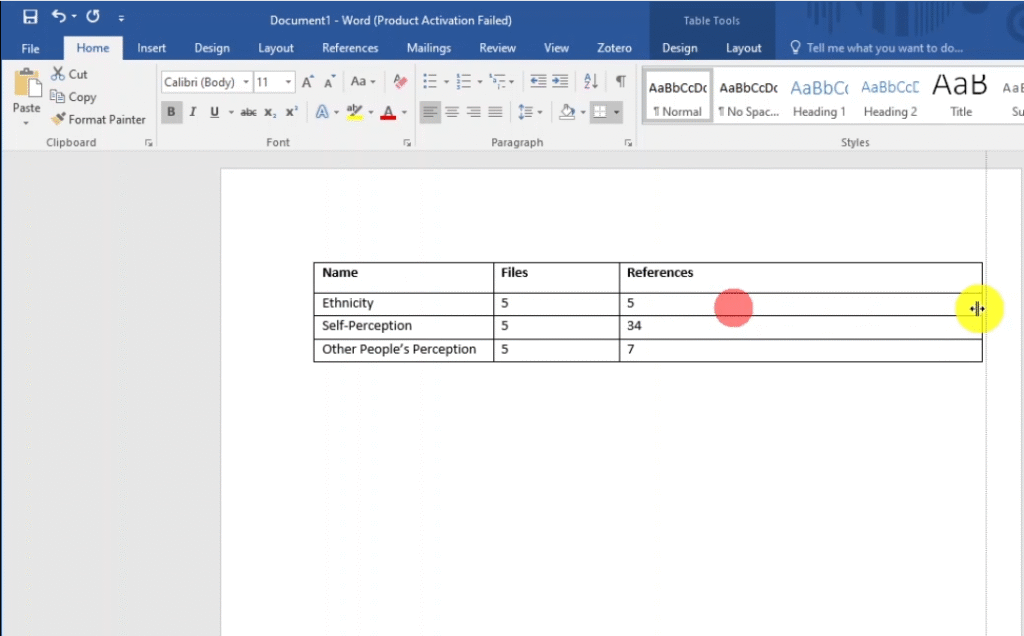Image resolution: width=1024 pixels, height=636 pixels.
Task: Click the Copy button
Action: 73,97
